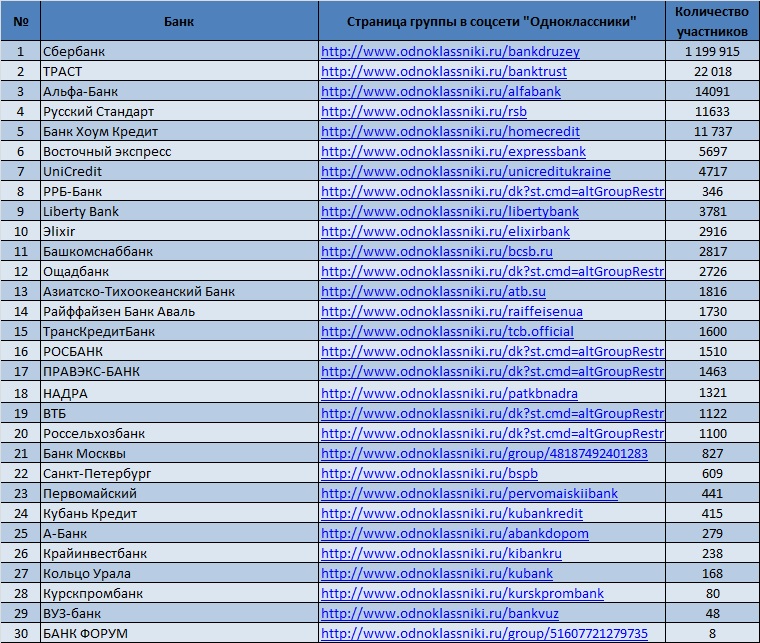
Task: Open the pervomaiskiibank link
Action: tap(469, 493)
